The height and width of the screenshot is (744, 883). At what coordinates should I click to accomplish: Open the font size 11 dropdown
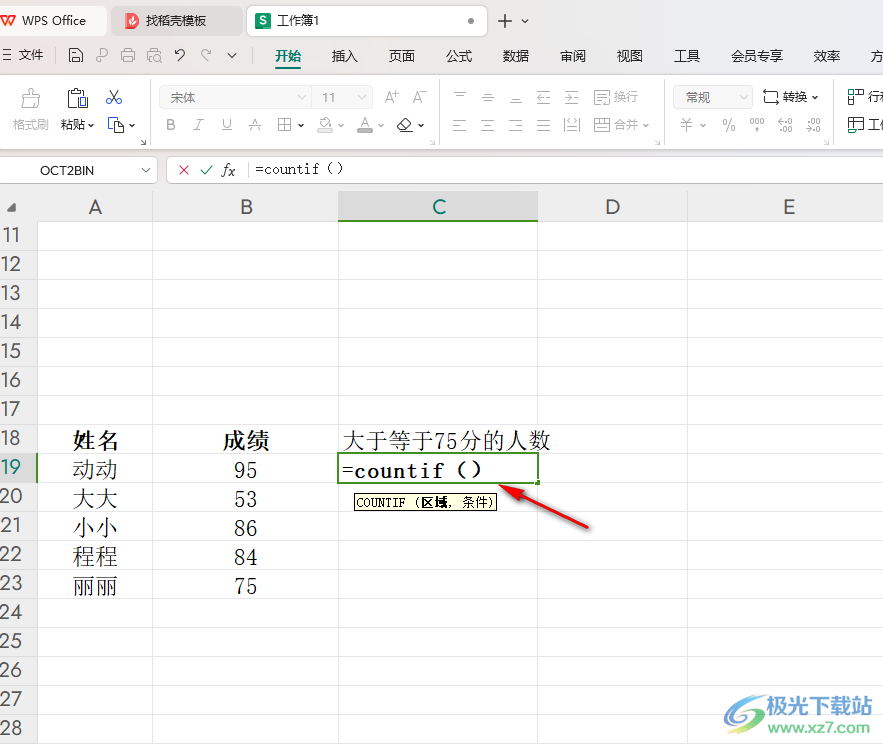coord(362,97)
